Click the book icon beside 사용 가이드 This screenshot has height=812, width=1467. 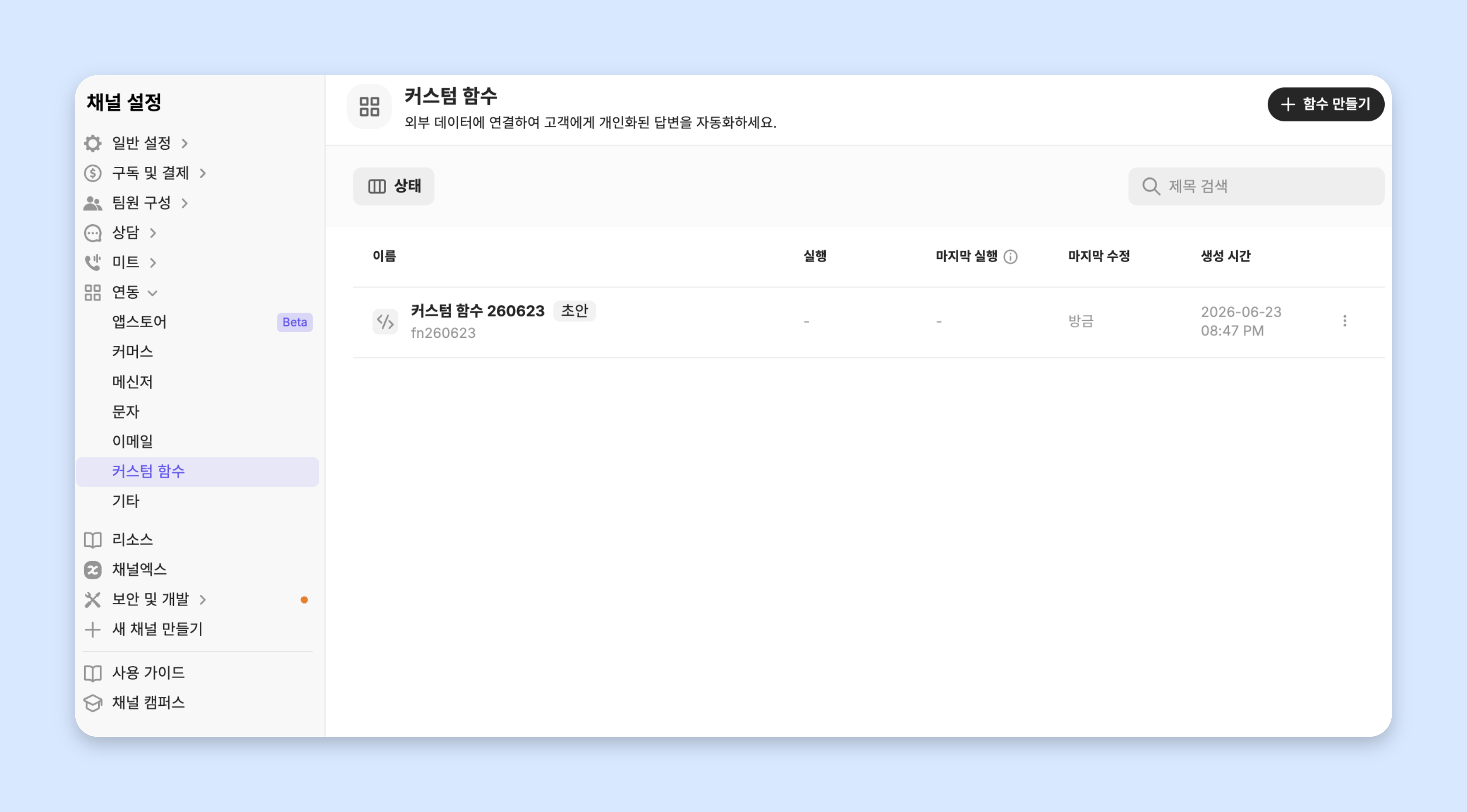point(93,673)
